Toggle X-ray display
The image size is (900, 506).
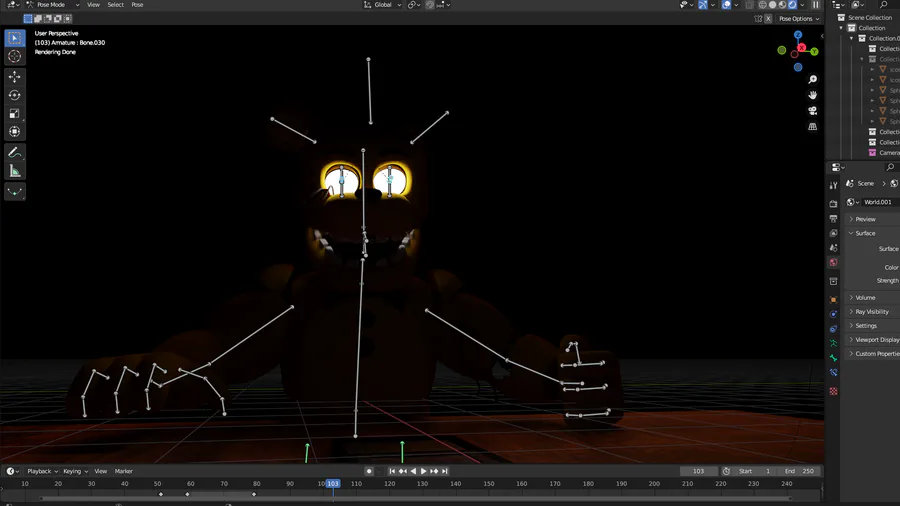(749, 5)
